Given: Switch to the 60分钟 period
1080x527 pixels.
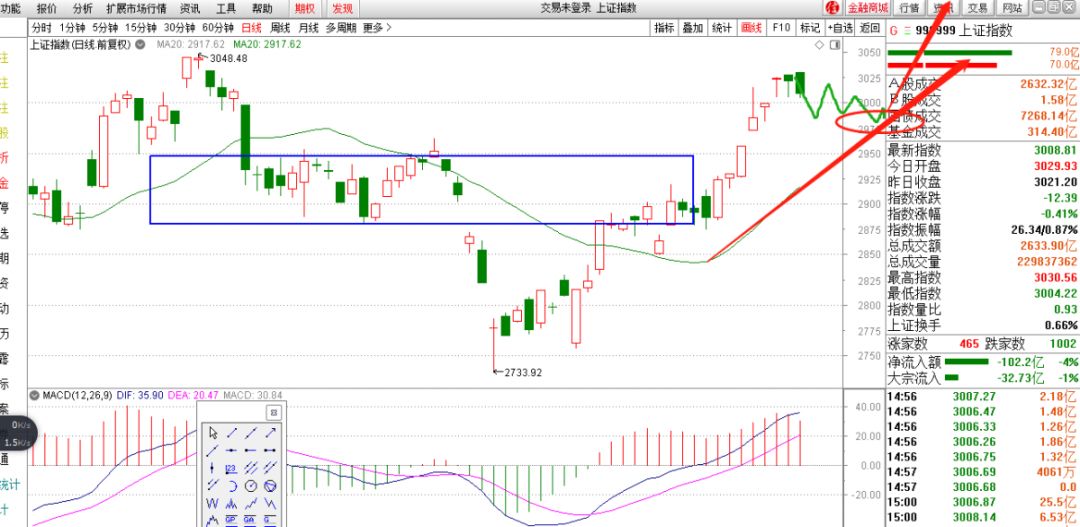Looking at the screenshot, I should click(x=218, y=28).
